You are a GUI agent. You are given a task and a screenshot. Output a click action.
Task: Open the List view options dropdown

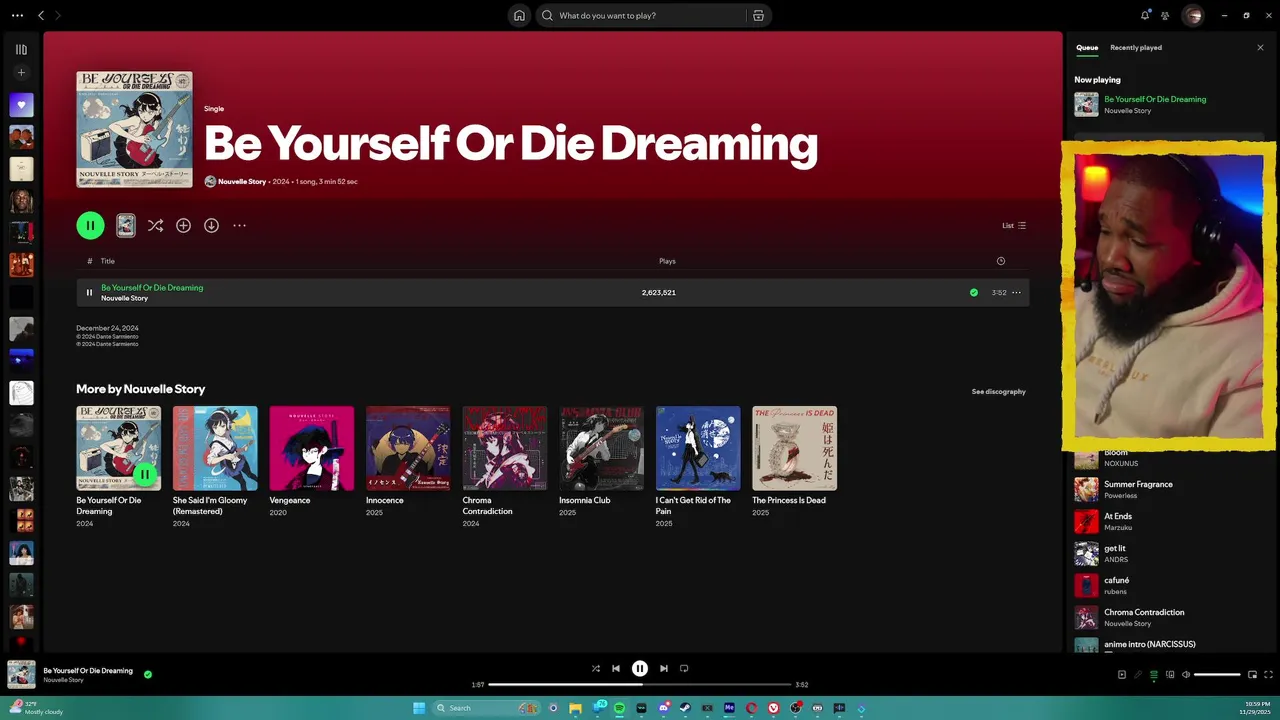[x=1014, y=225]
